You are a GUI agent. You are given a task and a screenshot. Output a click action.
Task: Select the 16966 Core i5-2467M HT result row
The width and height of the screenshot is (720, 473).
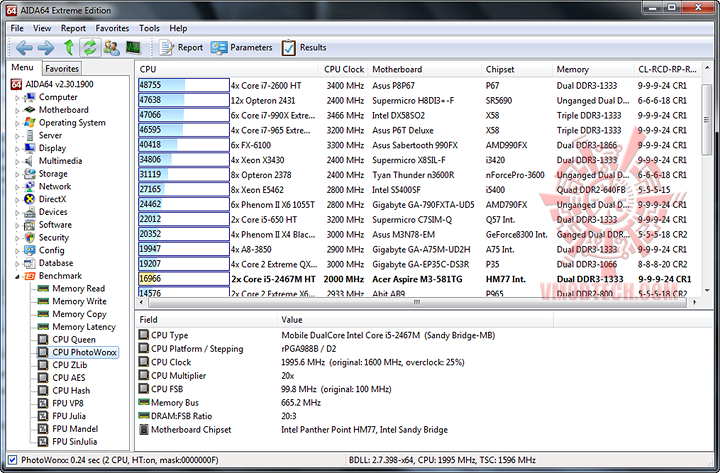[x=419, y=279]
